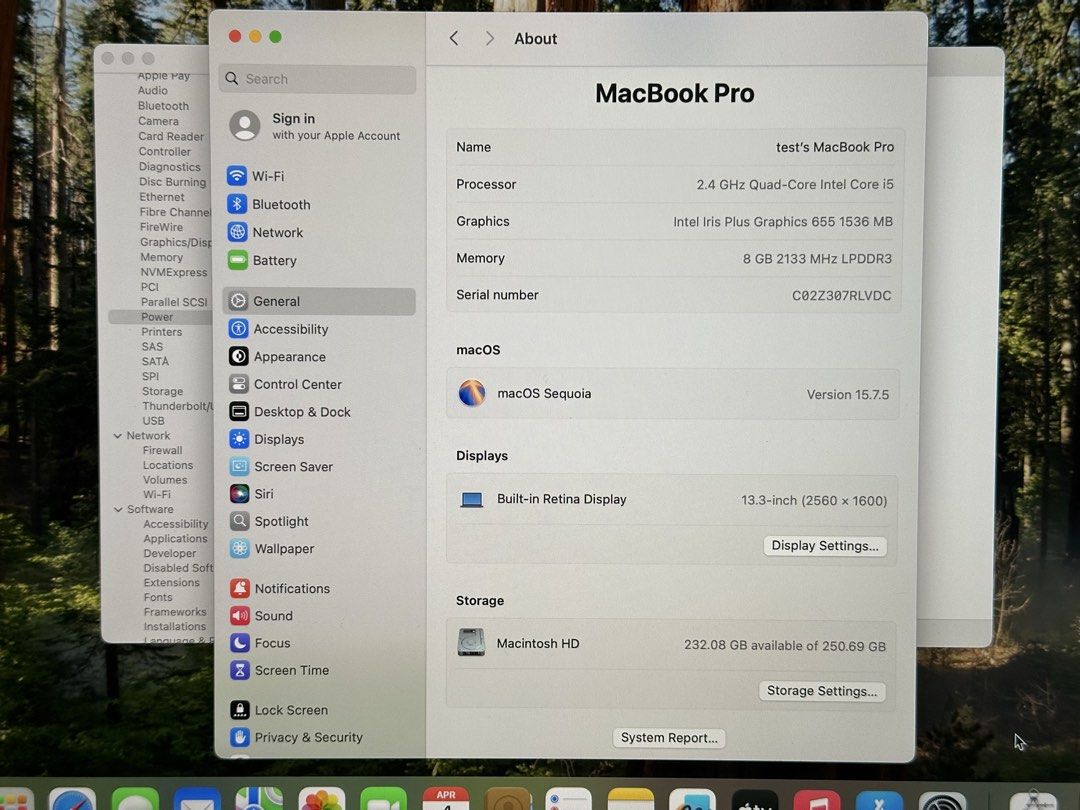Screen dimensions: 1080x810
Task: Click the Apple Account avatar icon
Action: click(x=245, y=125)
